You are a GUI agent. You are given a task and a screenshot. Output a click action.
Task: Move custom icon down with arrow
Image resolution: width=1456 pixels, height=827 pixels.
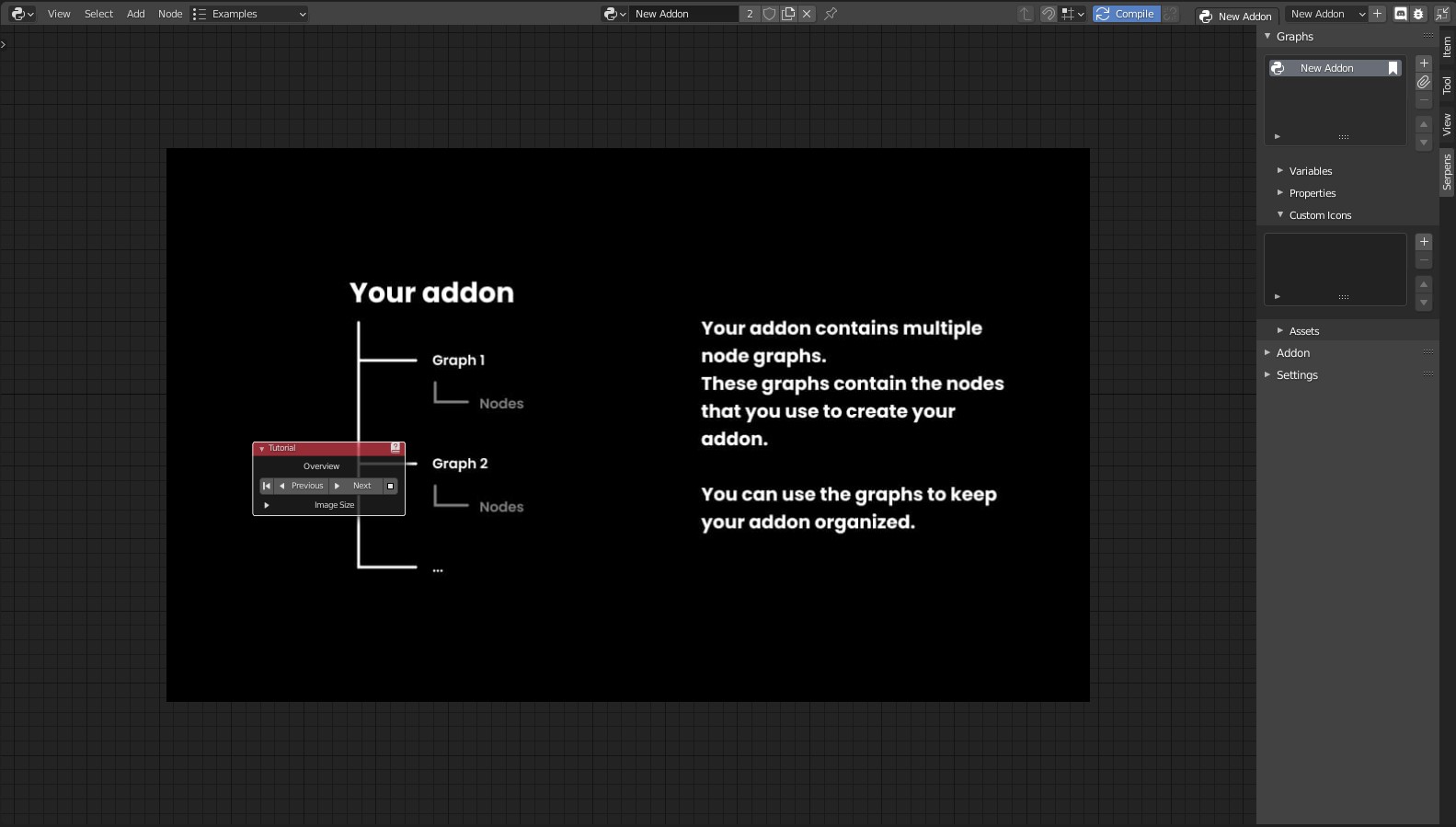pyautogui.click(x=1424, y=303)
